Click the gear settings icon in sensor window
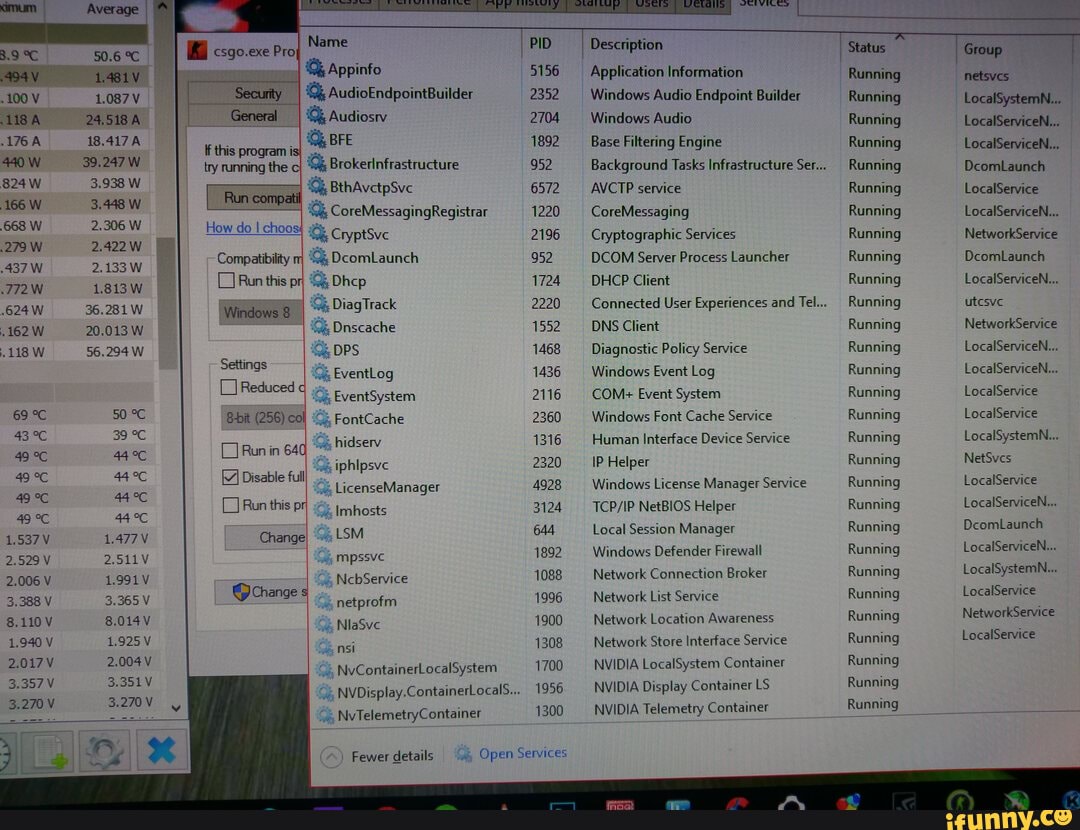This screenshot has width=1080, height=830. tap(103, 751)
